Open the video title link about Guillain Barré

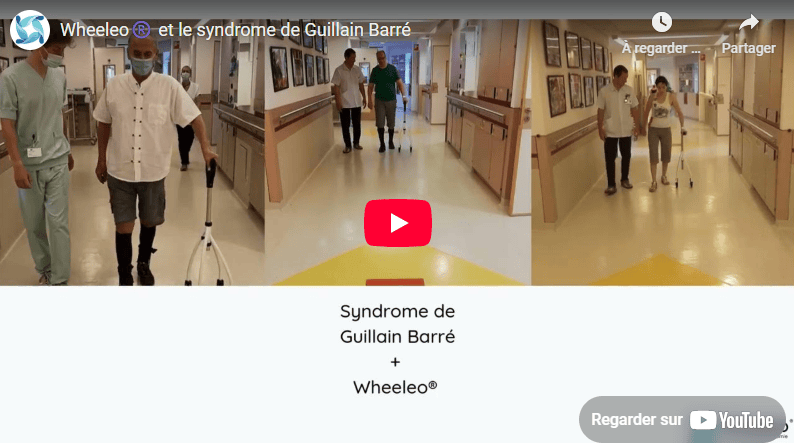click(235, 30)
